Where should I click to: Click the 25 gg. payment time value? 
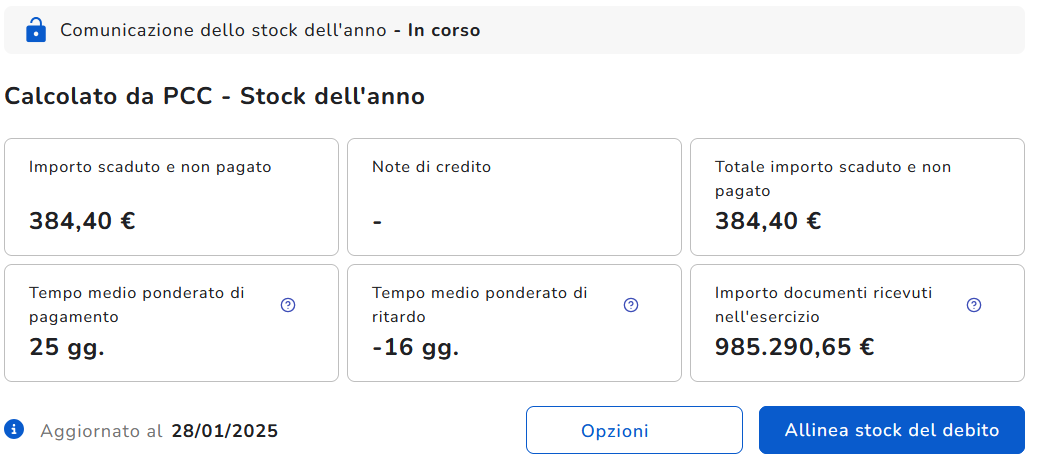(x=67, y=347)
